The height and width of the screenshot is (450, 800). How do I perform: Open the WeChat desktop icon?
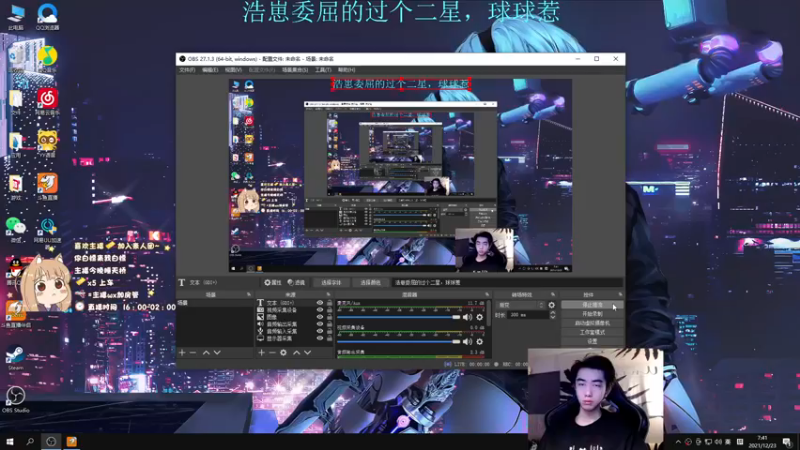[x=16, y=230]
